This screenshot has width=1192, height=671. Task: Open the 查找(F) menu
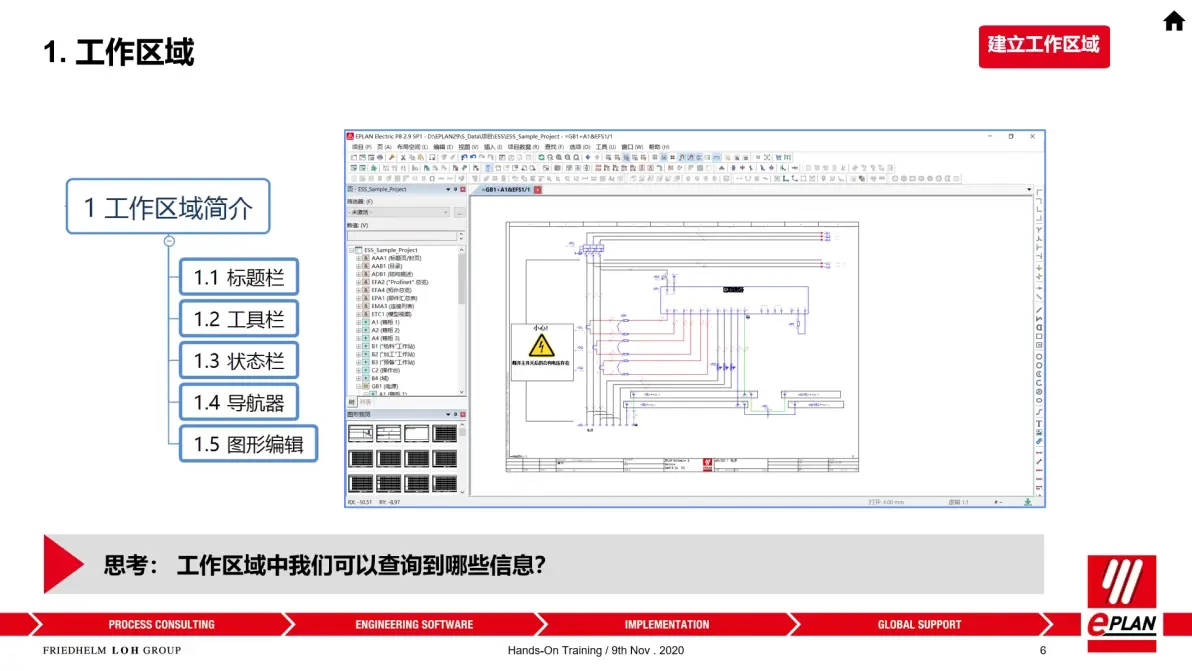[554, 147]
